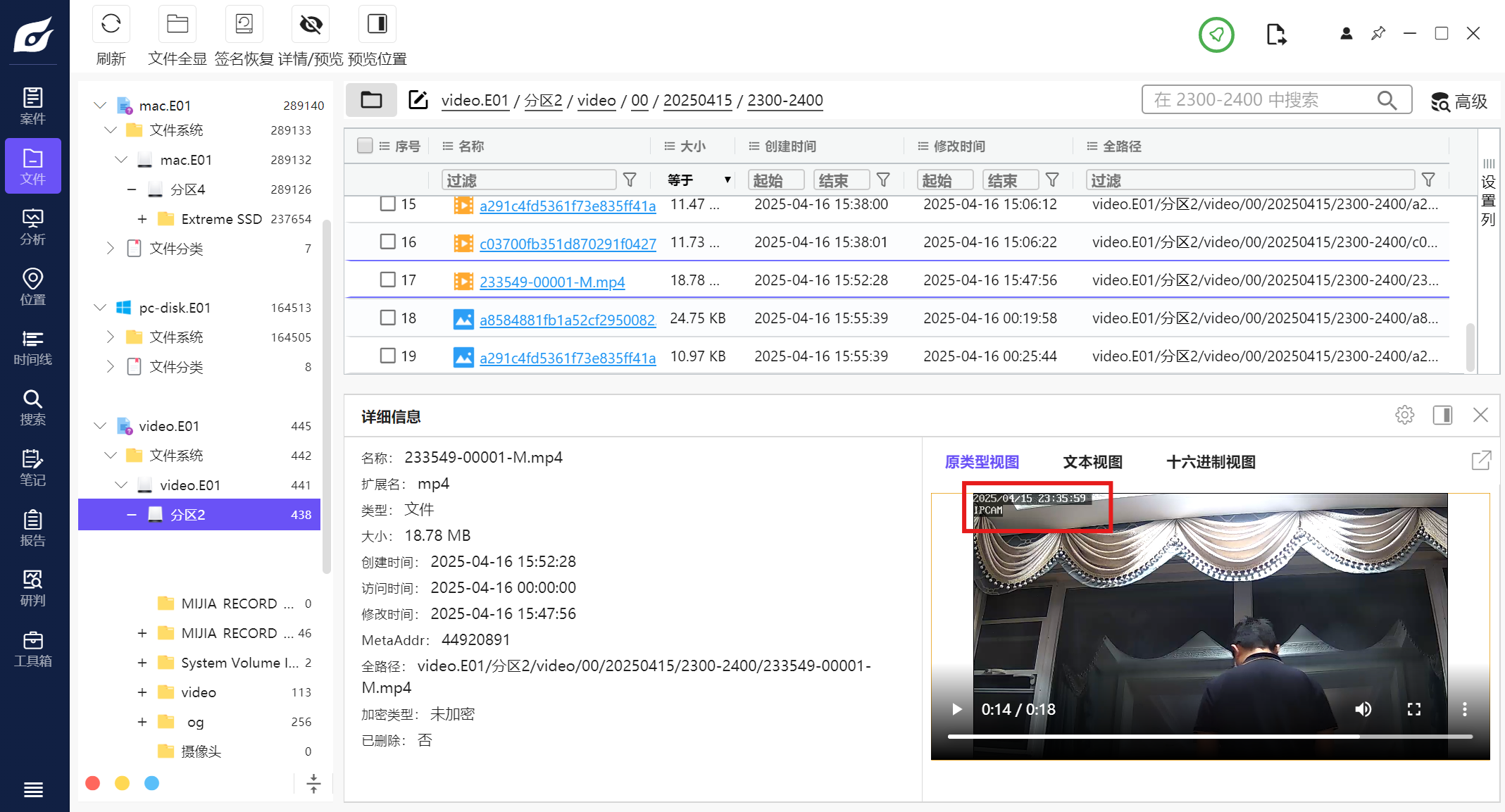This screenshot has height=812, width=1505.
Task: Toggle the 详情/预览 eye icon
Action: (311, 25)
